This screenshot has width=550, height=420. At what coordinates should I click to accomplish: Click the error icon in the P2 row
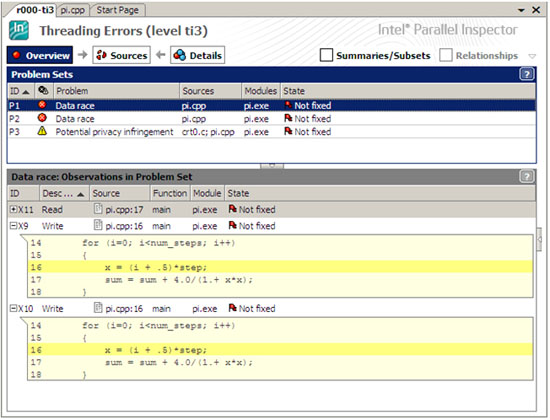[x=42, y=118]
